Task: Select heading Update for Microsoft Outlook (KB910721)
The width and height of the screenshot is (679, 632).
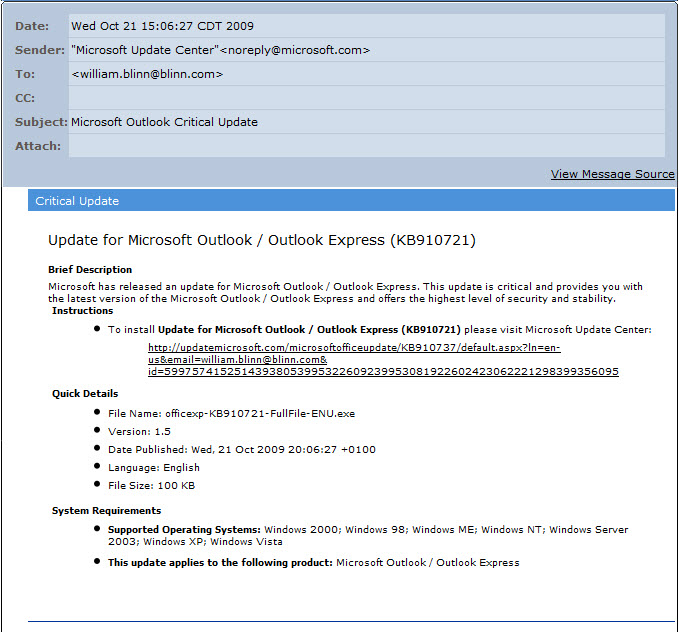Action: point(262,240)
